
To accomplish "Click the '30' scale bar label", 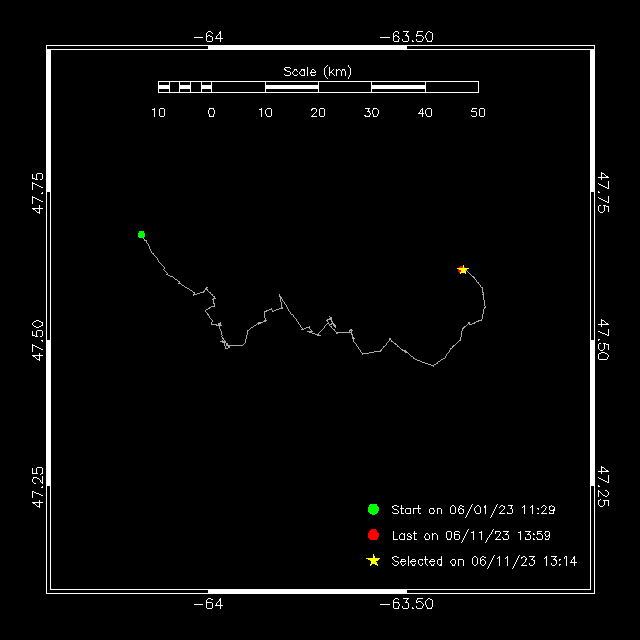I will [x=371, y=113].
